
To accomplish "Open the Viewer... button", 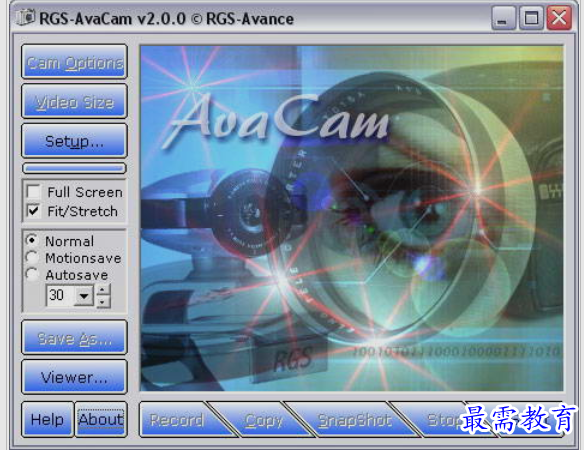I will pyautogui.click(x=74, y=377).
